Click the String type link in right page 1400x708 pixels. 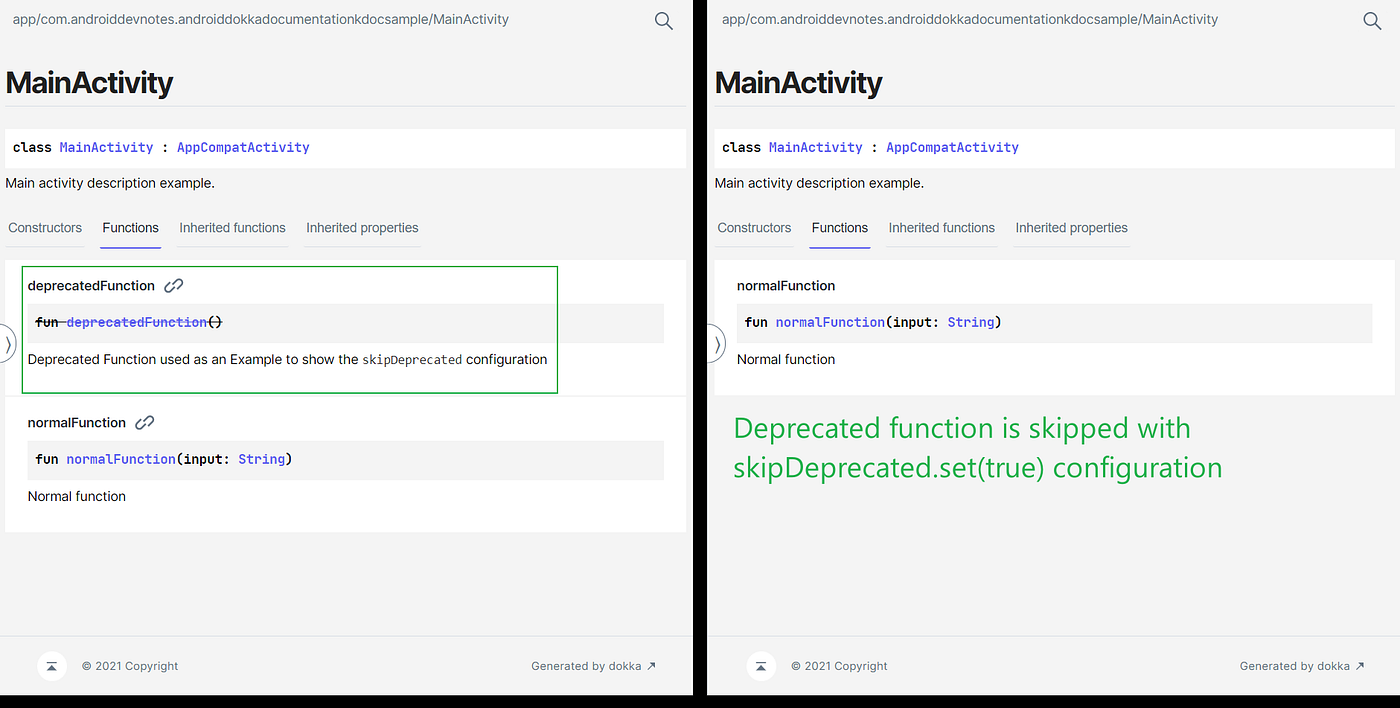[x=970, y=322]
